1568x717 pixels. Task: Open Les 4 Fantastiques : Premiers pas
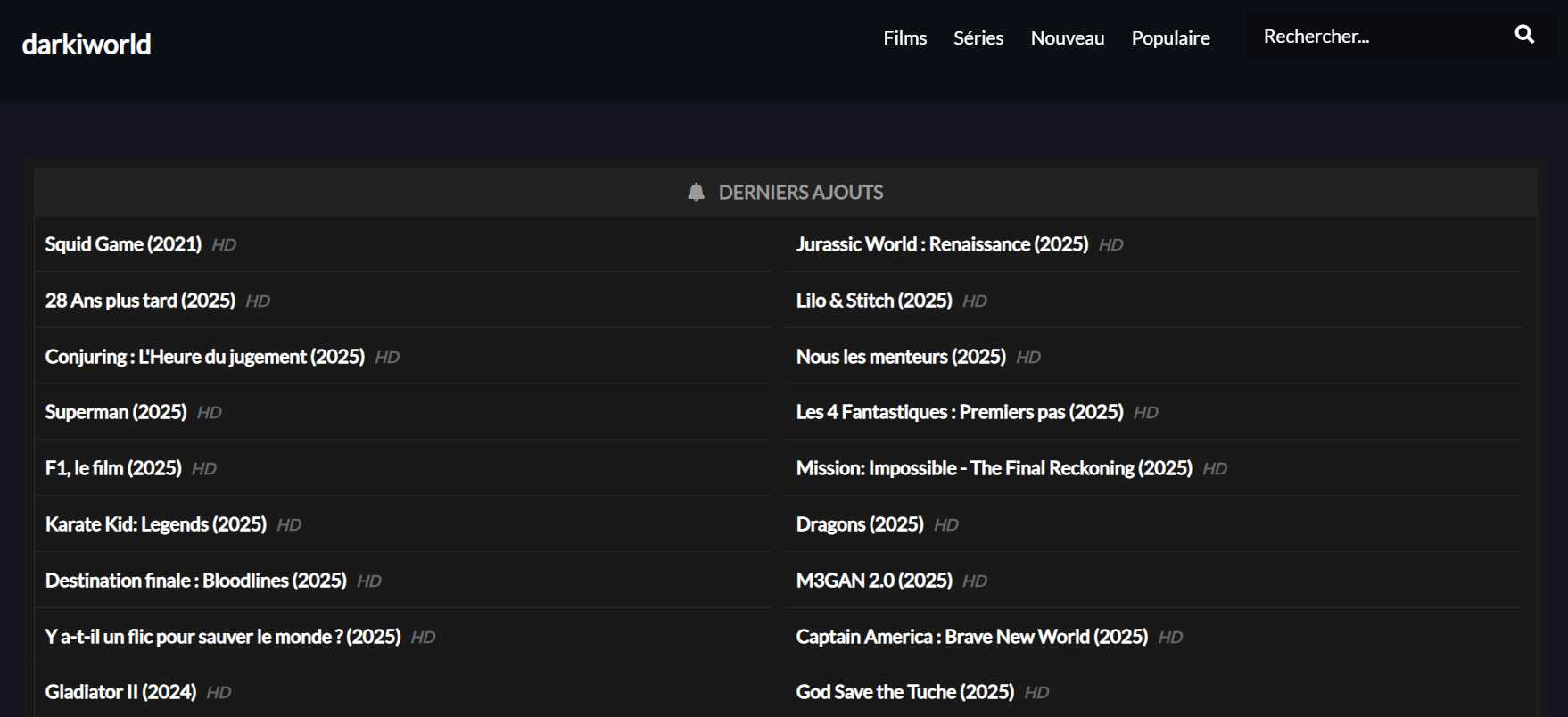pyautogui.click(x=959, y=412)
